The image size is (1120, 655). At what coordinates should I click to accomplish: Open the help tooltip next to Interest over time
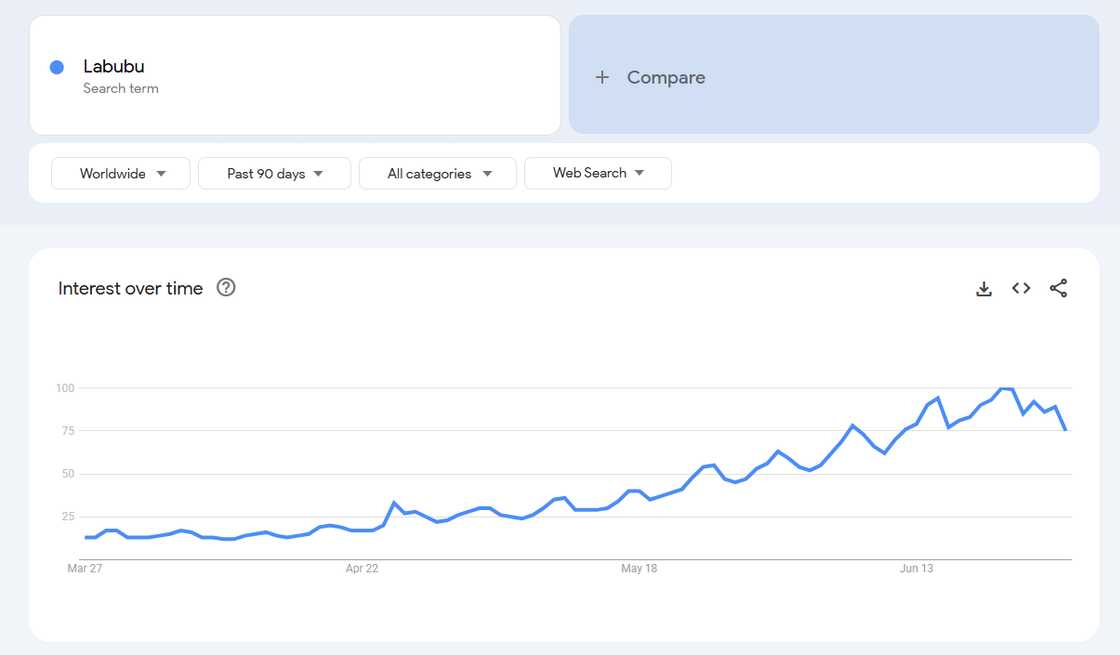226,287
